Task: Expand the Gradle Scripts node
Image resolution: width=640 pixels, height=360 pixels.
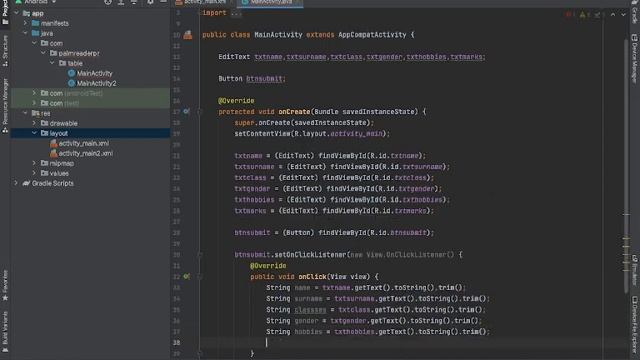Action: point(16,183)
